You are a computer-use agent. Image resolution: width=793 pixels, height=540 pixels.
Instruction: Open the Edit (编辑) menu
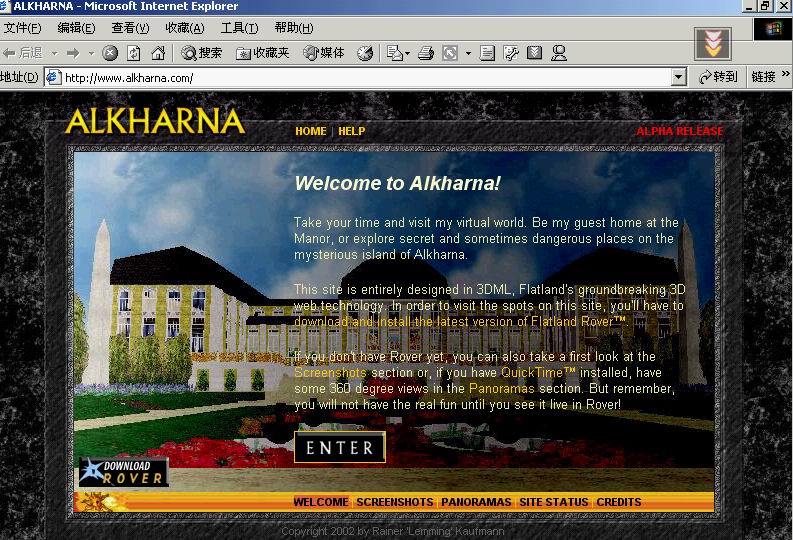(76, 28)
